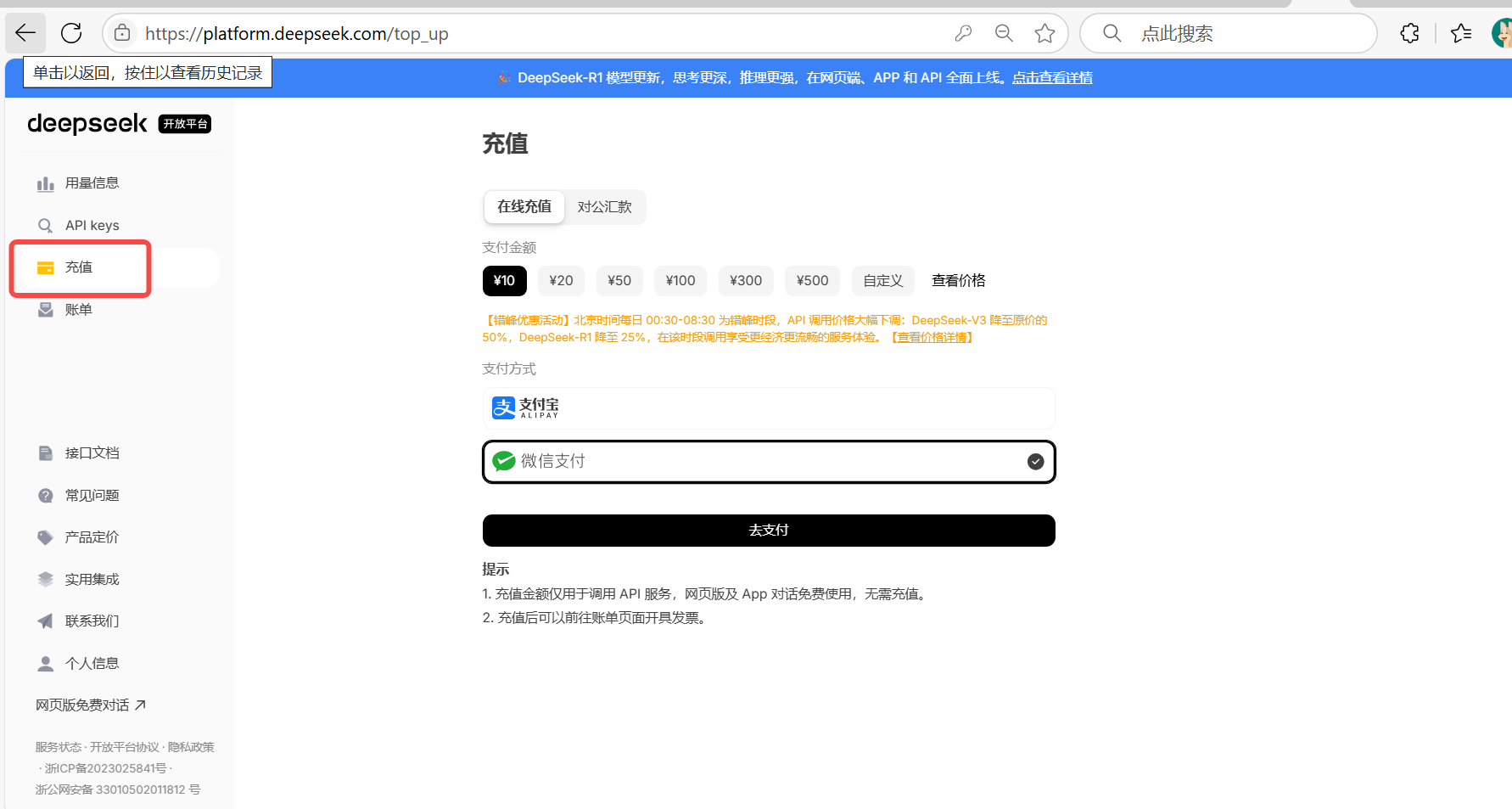Reload the page with refresh icon
The width and height of the screenshot is (1512, 809).
click(71, 33)
